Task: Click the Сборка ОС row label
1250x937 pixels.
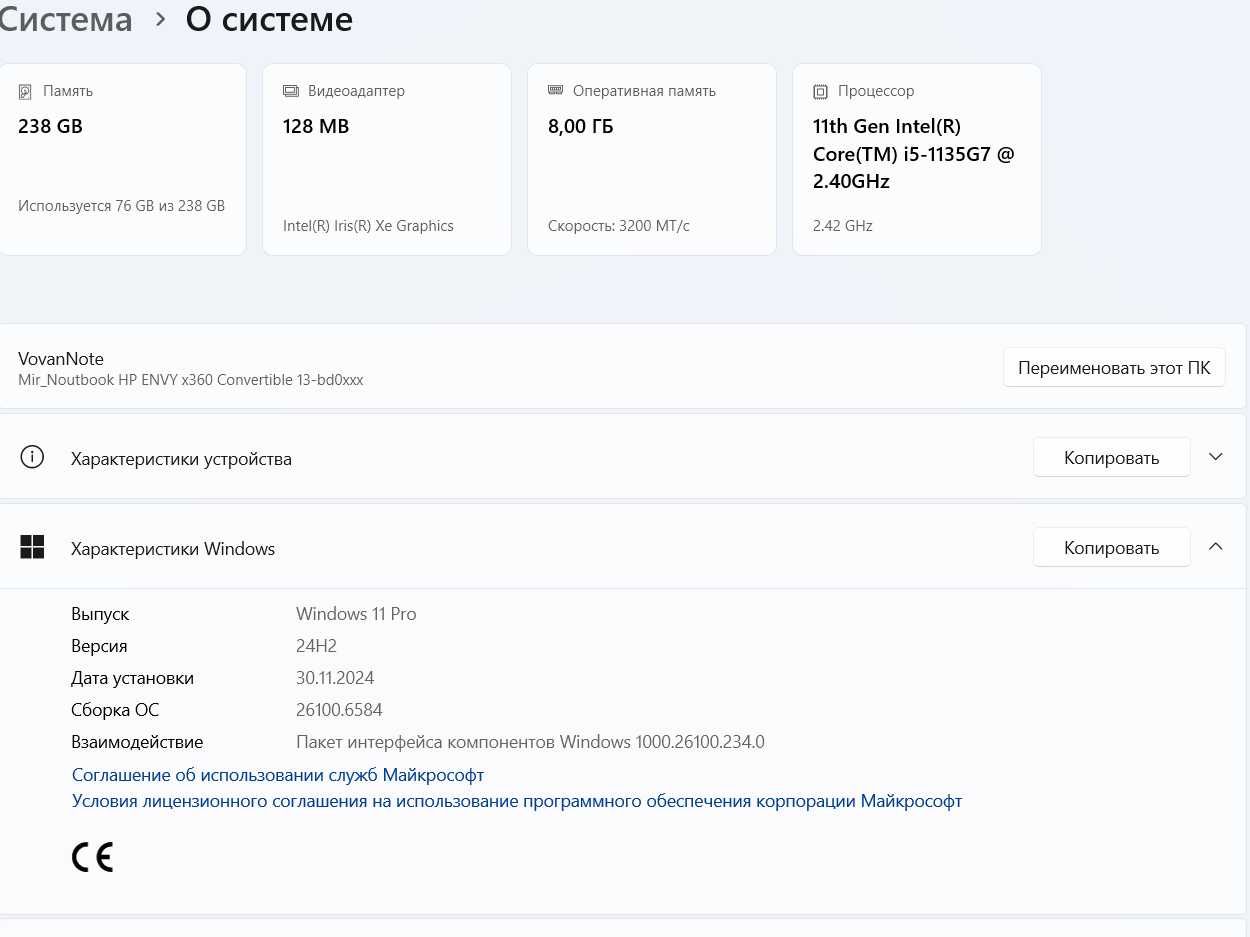Action: pos(115,710)
